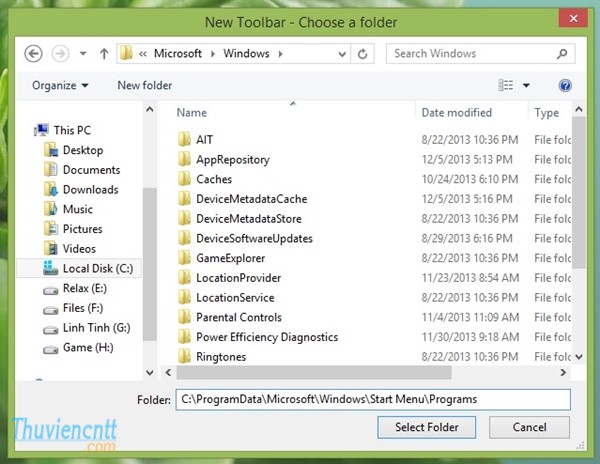Change view with the view icon
The width and height of the screenshot is (600, 464).
point(505,85)
